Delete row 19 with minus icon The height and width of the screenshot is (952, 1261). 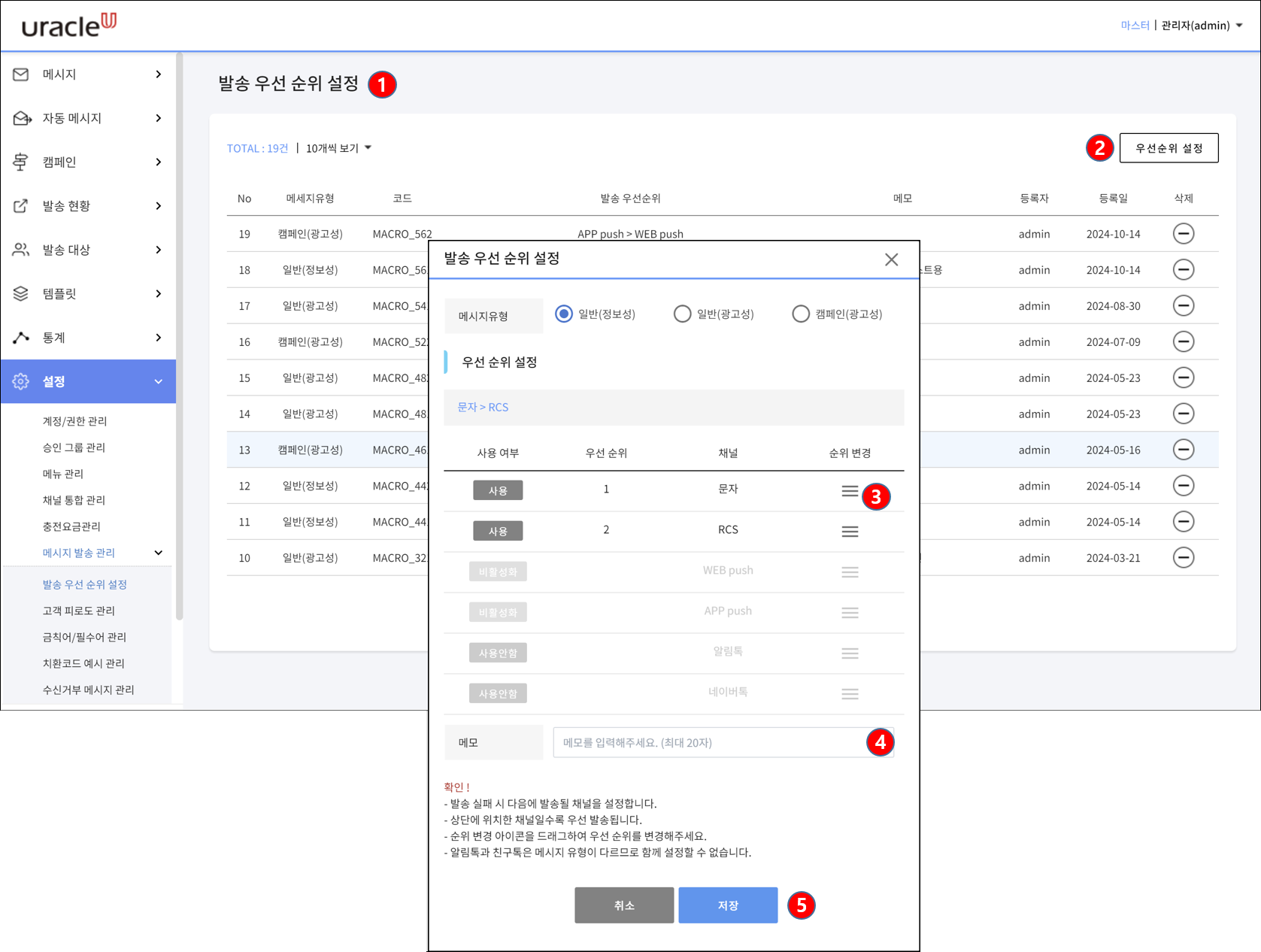pyautogui.click(x=1184, y=234)
